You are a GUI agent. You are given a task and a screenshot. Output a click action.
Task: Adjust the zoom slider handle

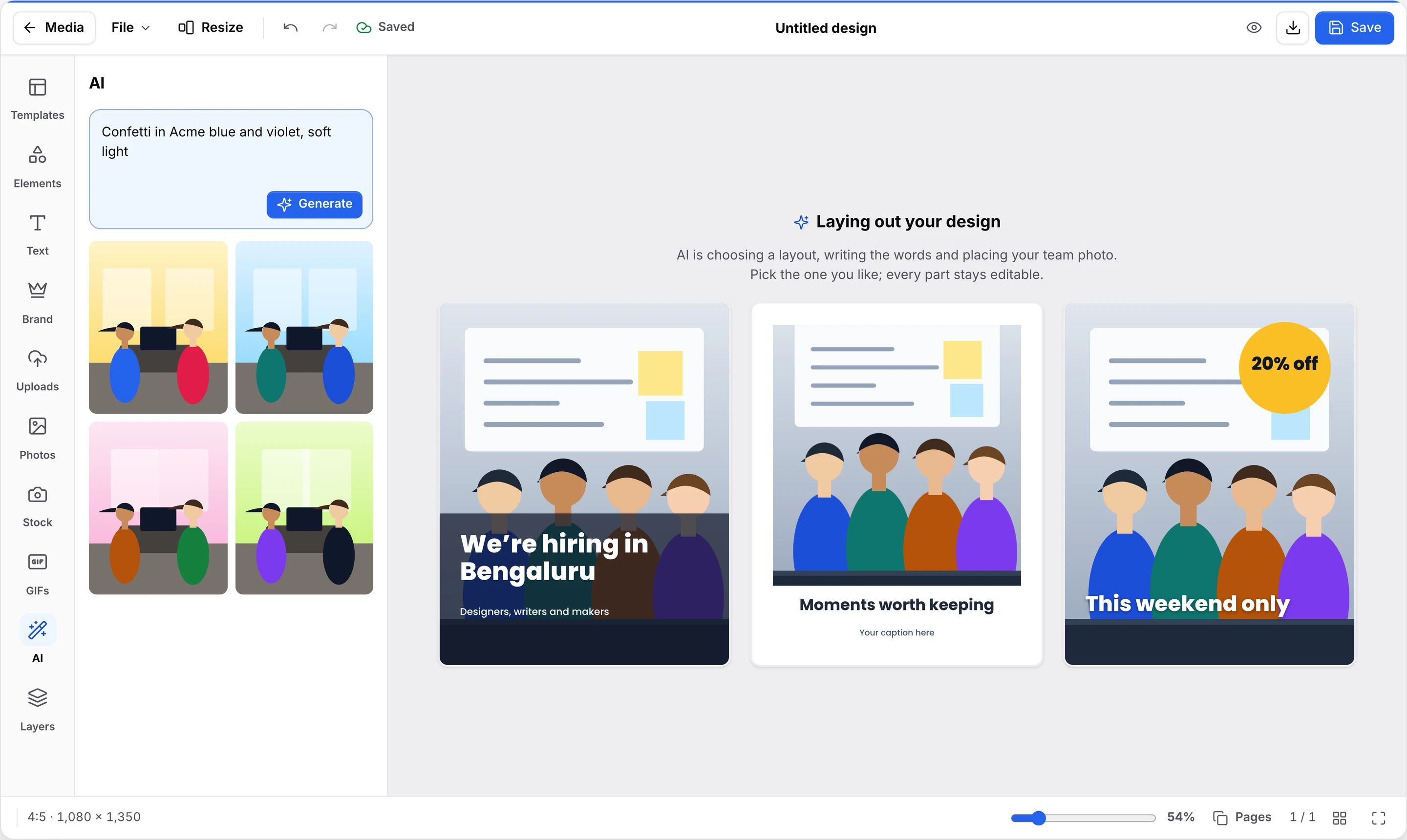[1039, 818]
